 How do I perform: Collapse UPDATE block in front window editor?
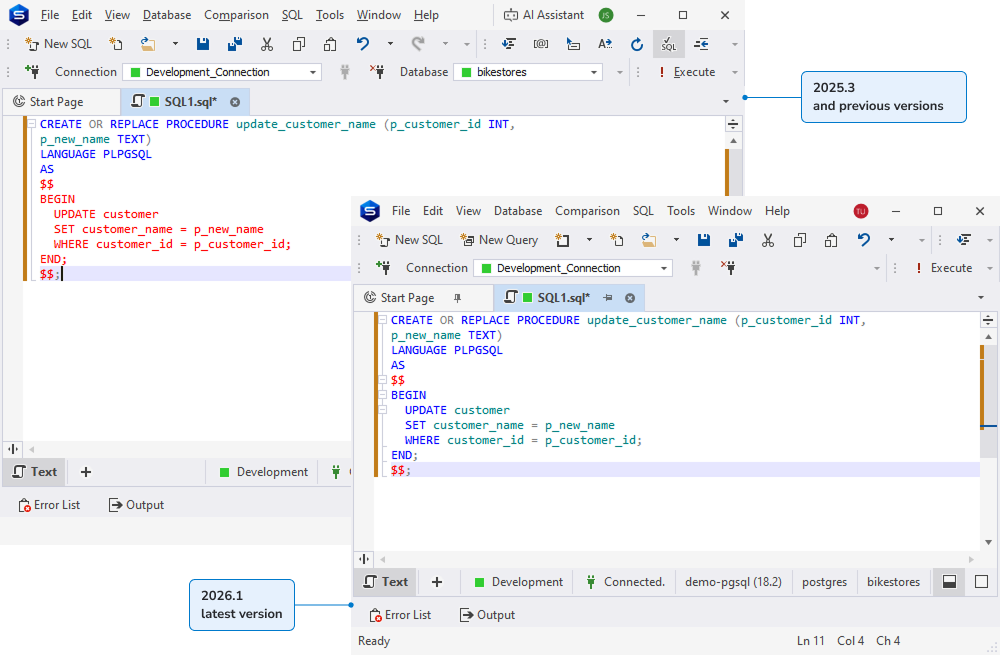[382, 409]
